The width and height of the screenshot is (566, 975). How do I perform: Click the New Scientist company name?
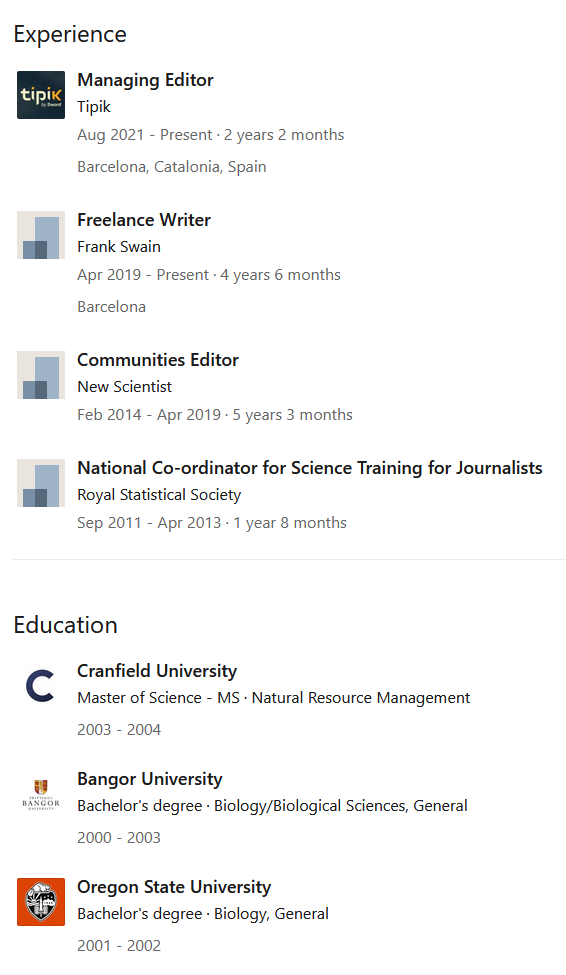tap(124, 387)
